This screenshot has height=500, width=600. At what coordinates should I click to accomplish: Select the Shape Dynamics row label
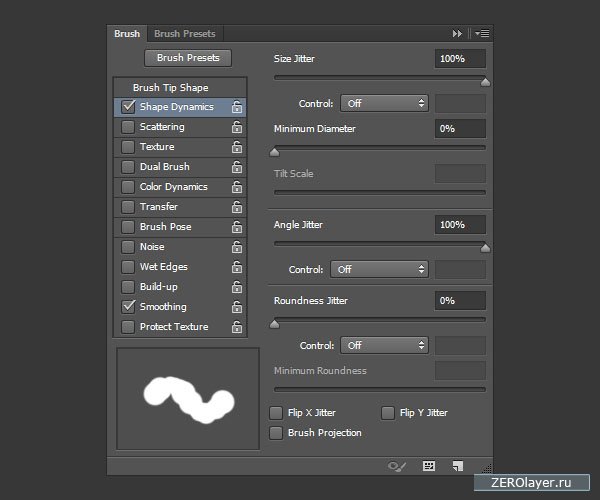(177, 107)
